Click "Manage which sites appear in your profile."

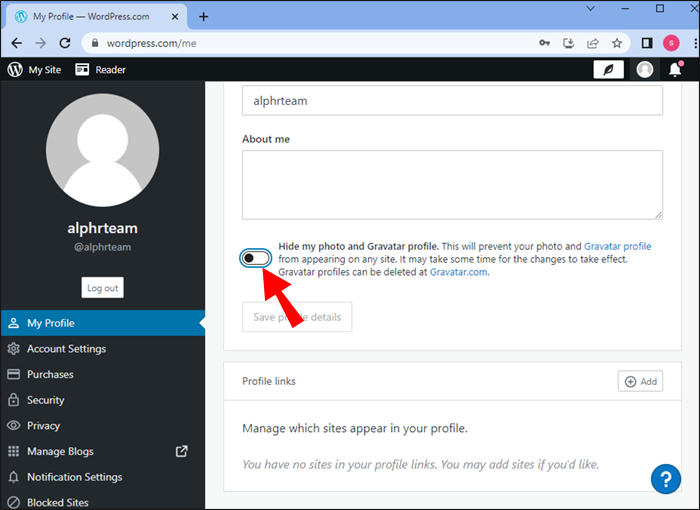coord(354,428)
